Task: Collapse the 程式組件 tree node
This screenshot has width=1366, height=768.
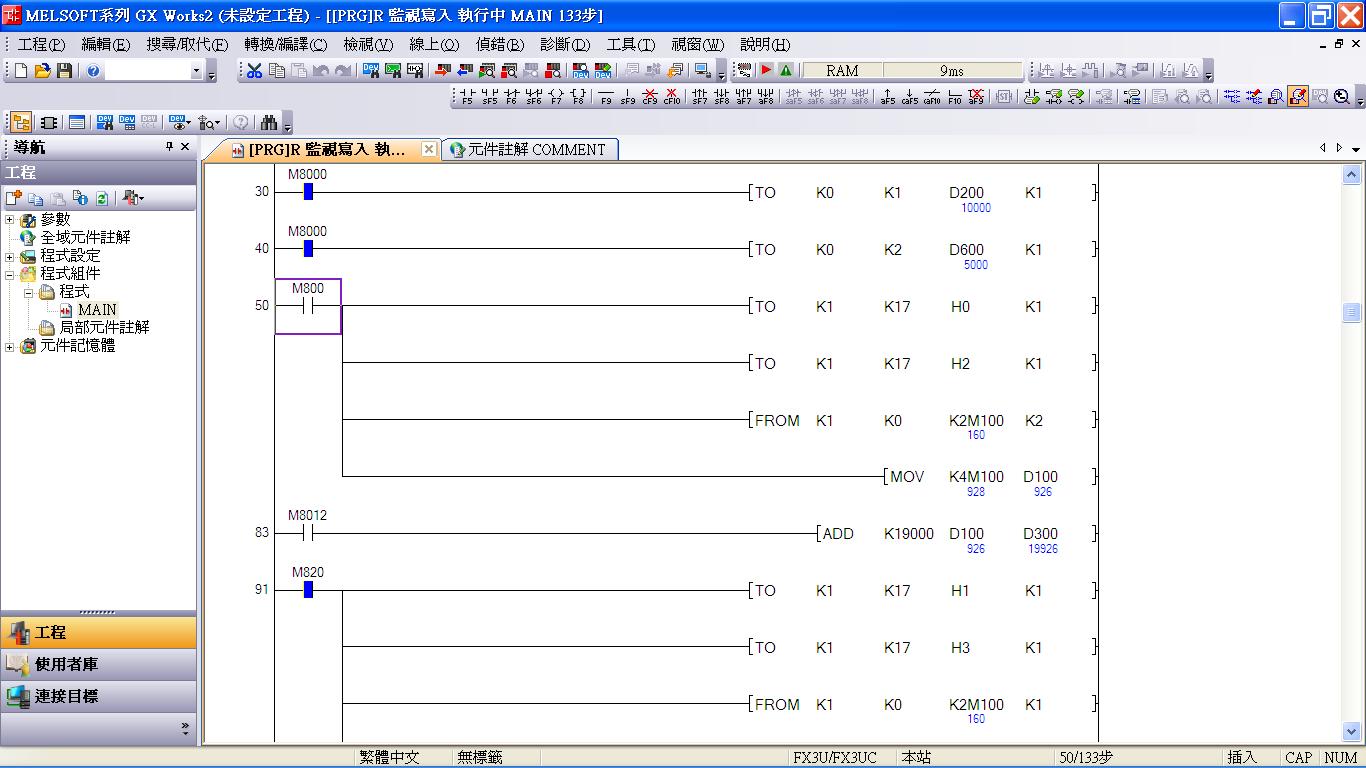Action: tap(10, 274)
